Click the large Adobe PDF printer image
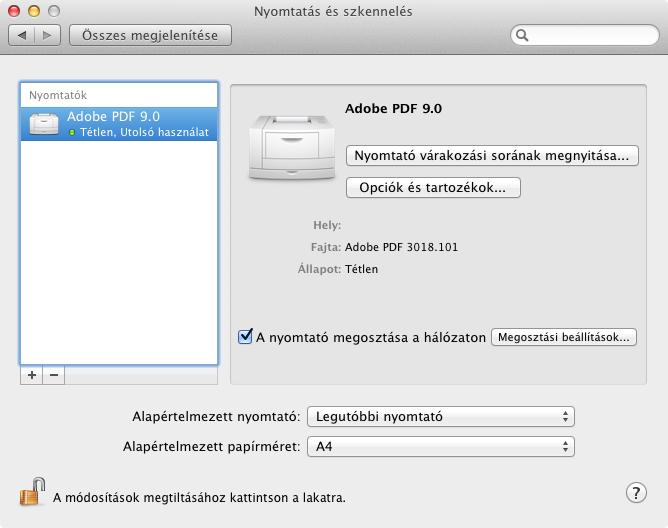Image resolution: width=668 pixels, height=528 pixels. pos(292,147)
